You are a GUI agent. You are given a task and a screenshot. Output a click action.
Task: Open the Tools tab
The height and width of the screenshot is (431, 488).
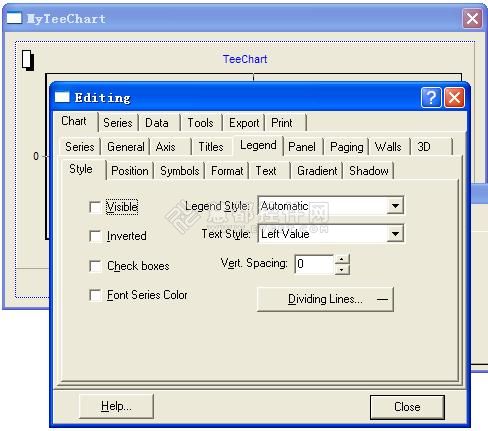point(200,123)
